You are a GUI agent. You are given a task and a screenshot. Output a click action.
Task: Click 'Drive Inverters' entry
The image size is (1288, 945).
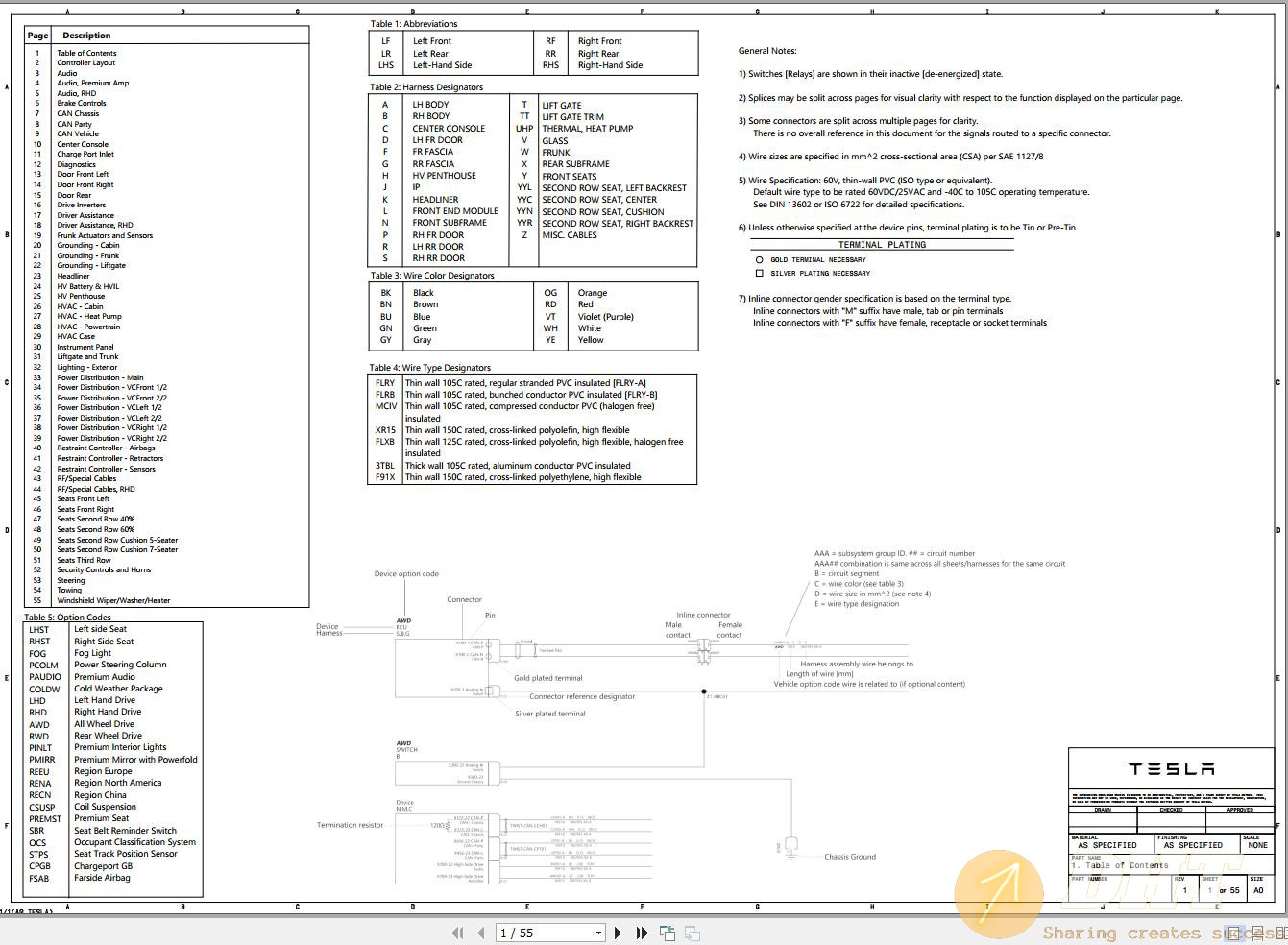point(82,205)
